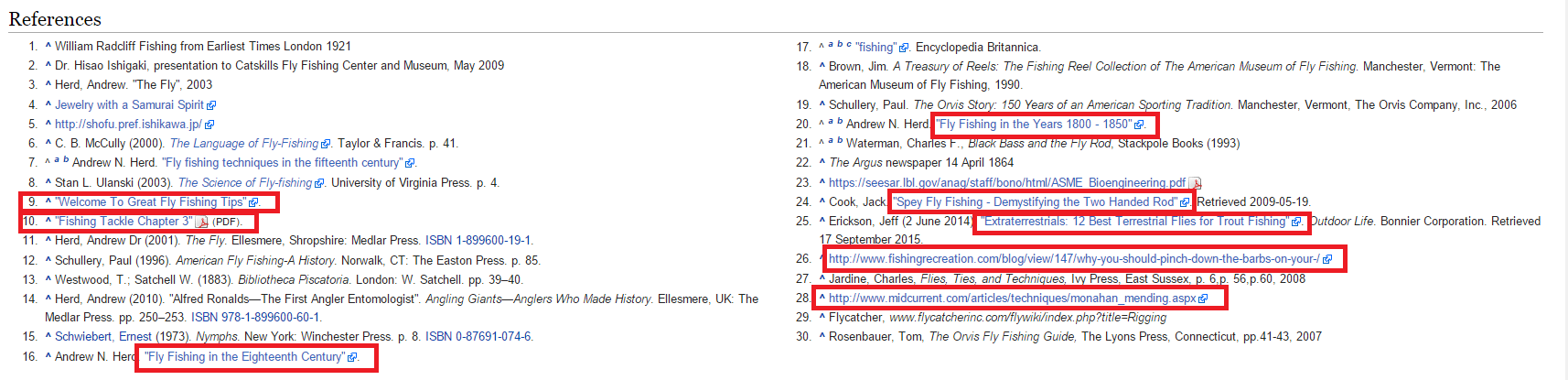
Task: Open Fishing Tackle Chapter 3 link
Action: 124,222
